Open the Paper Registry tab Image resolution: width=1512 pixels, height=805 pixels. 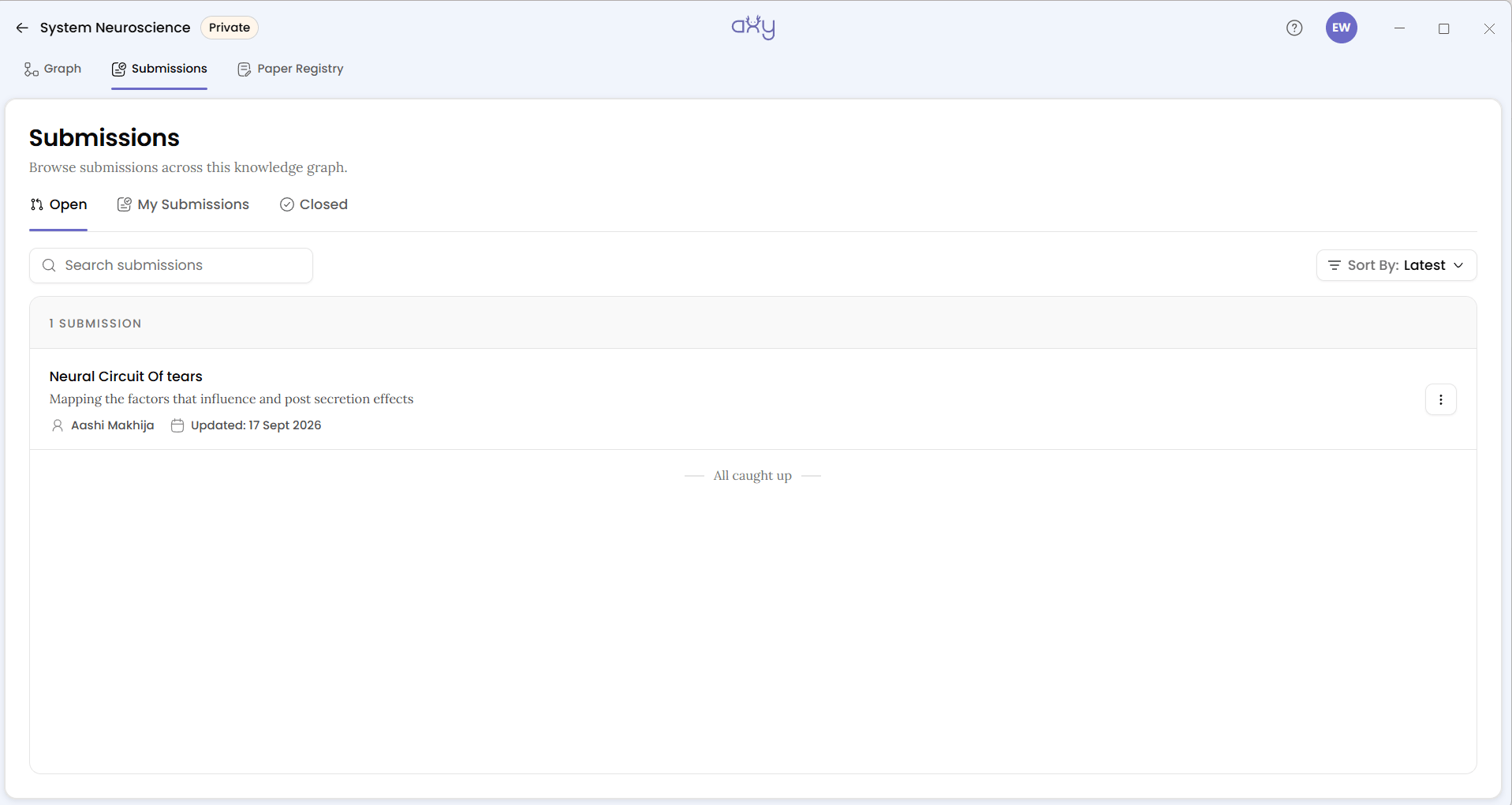tap(290, 69)
